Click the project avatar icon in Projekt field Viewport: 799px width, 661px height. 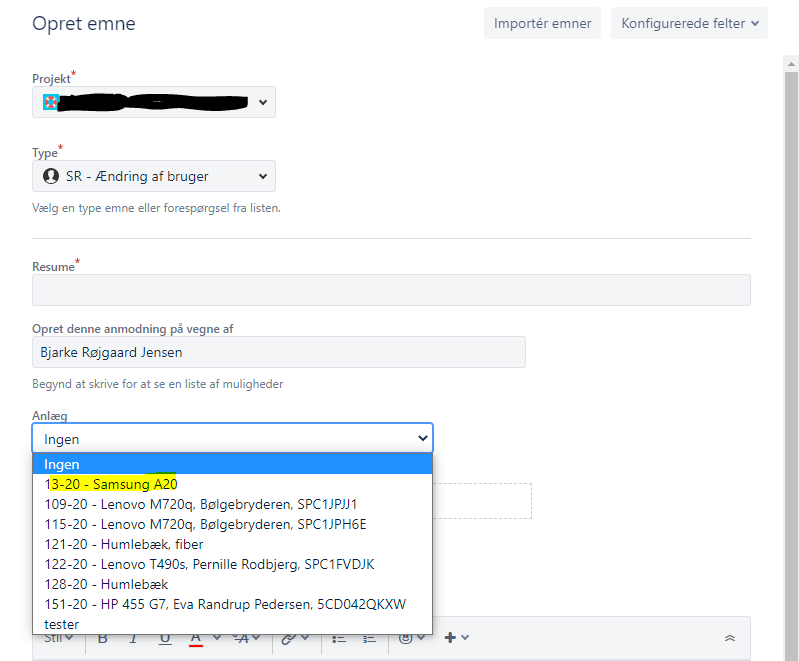[50, 102]
